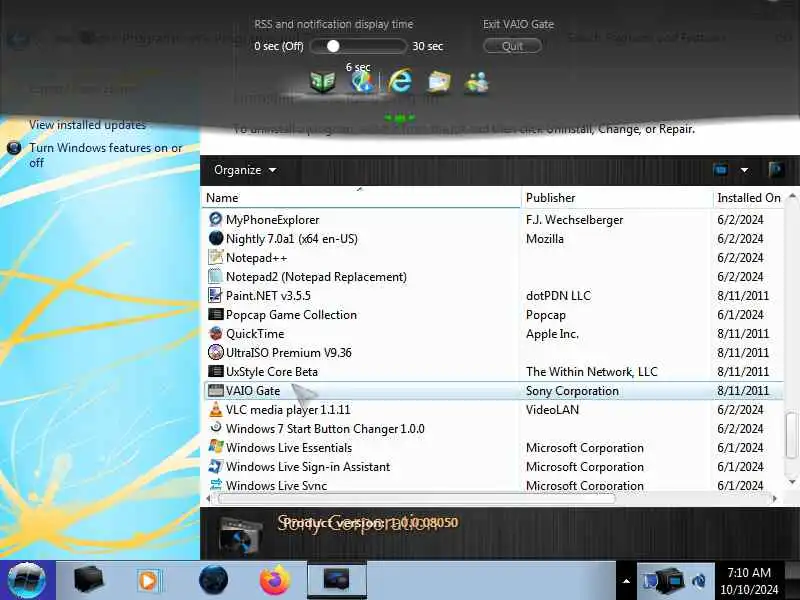Sort the list by the Publisher column

(x=617, y=197)
